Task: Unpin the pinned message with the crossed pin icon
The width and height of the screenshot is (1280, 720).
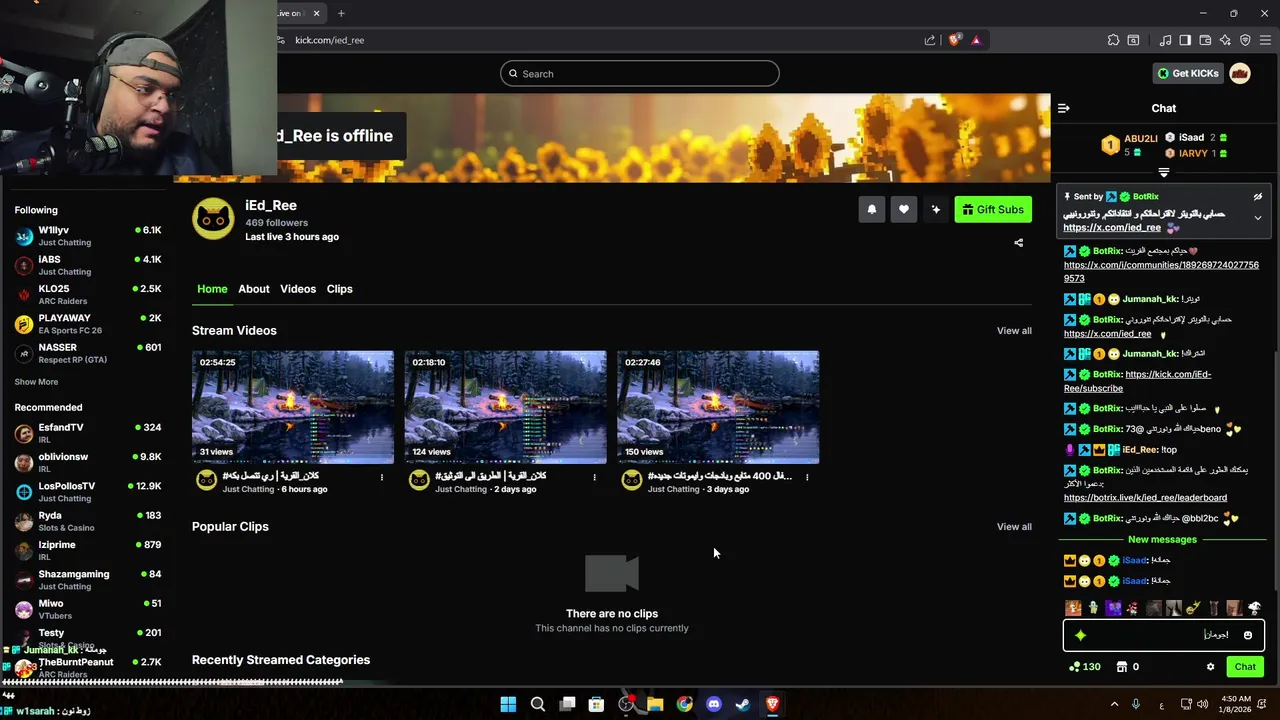Action: point(1257,197)
